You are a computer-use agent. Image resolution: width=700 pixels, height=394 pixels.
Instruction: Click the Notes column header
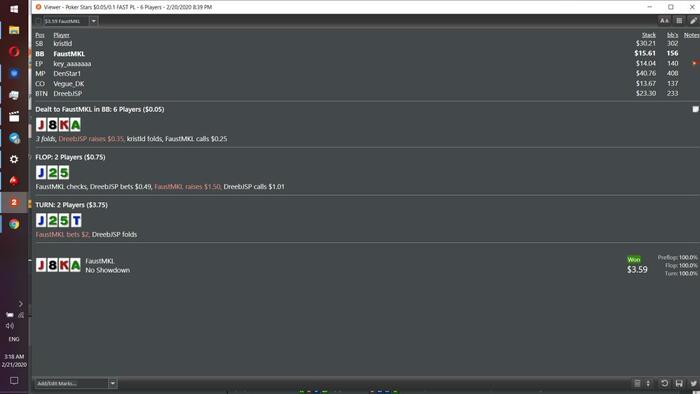pos(692,35)
